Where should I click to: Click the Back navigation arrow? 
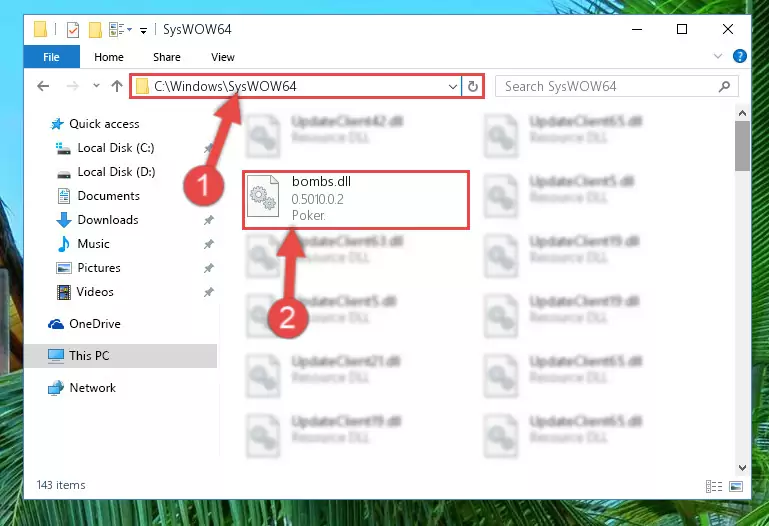43,86
